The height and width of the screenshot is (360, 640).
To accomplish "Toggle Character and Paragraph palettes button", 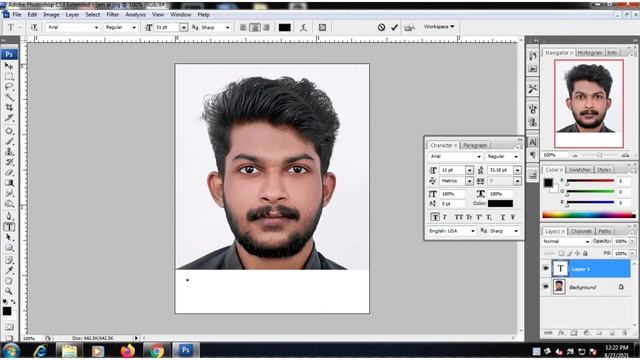I will (x=322, y=27).
